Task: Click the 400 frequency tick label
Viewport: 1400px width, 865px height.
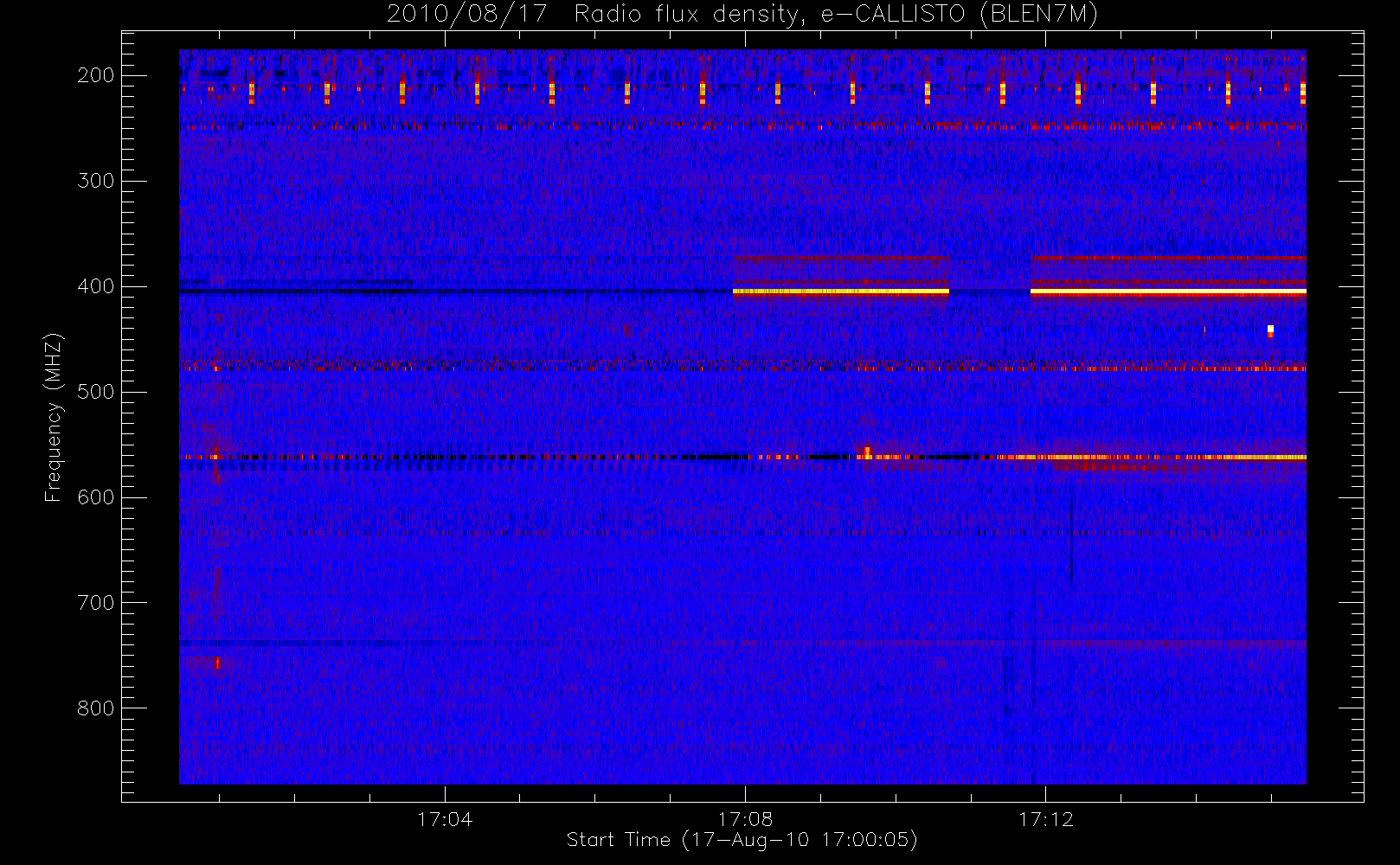Action: [96, 286]
